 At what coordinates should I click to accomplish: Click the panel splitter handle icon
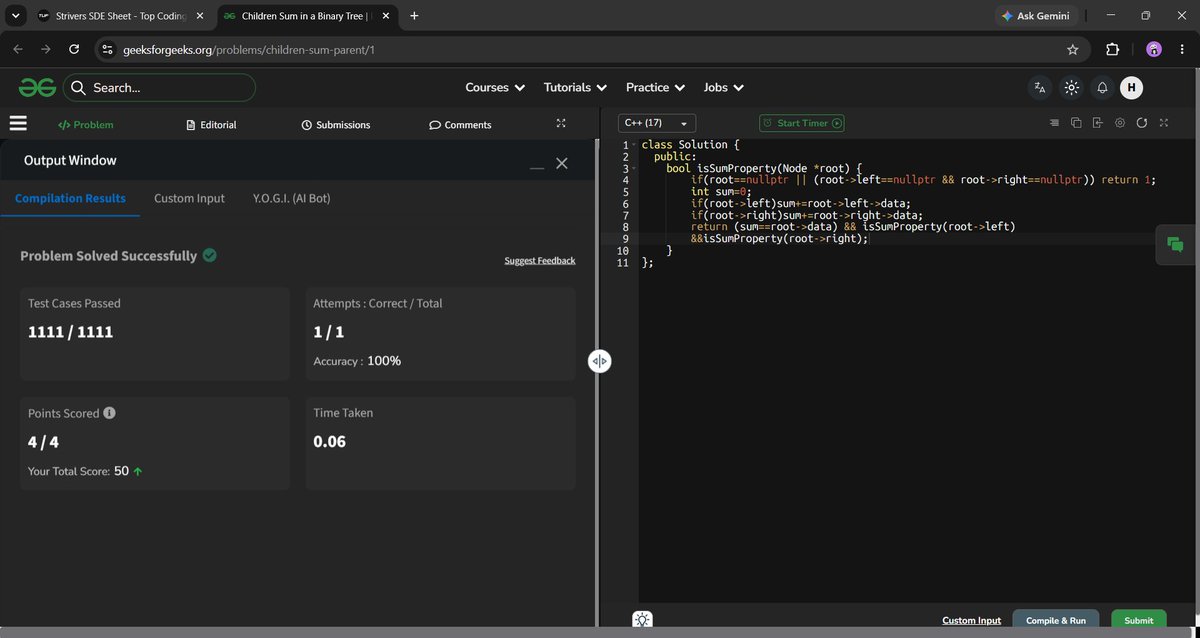599,362
